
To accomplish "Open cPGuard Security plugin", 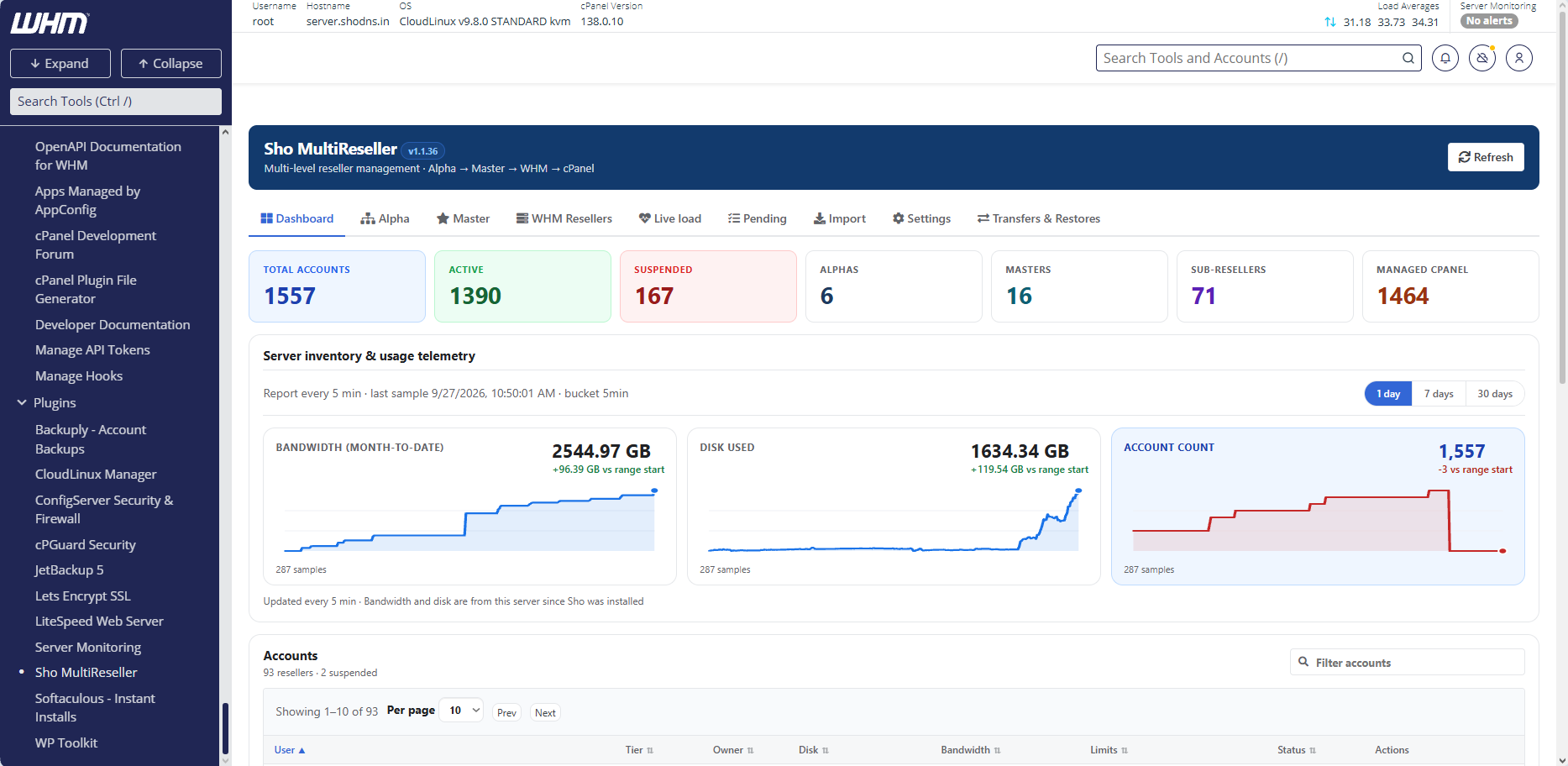I will pos(85,544).
